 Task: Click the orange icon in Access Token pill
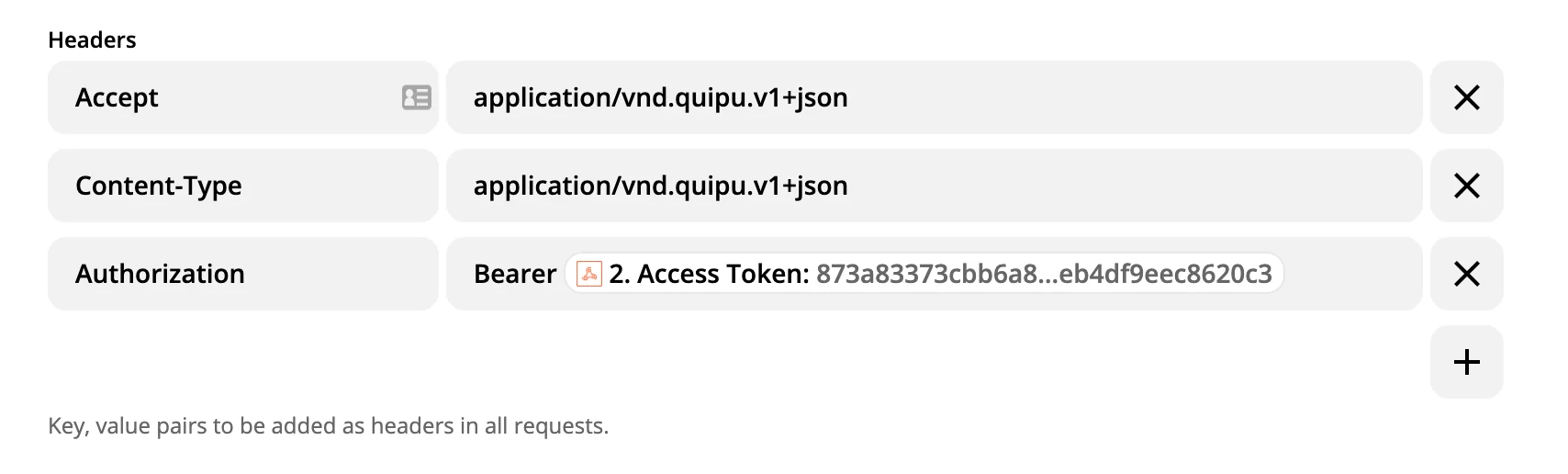(x=589, y=274)
